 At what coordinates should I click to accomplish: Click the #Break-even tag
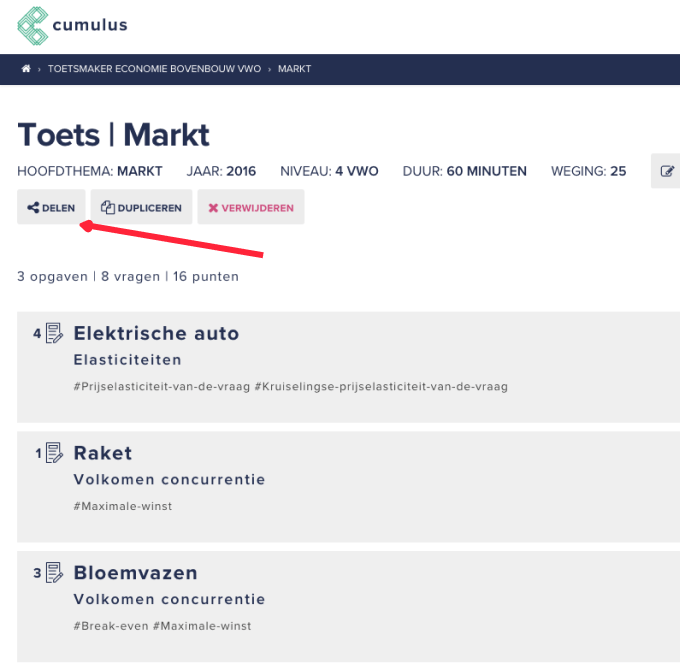click(111, 626)
